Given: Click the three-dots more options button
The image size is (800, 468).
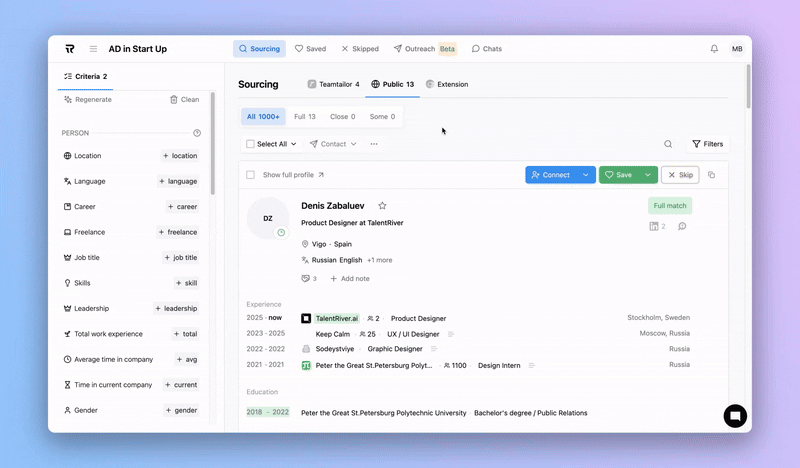Looking at the screenshot, I should coord(374,144).
